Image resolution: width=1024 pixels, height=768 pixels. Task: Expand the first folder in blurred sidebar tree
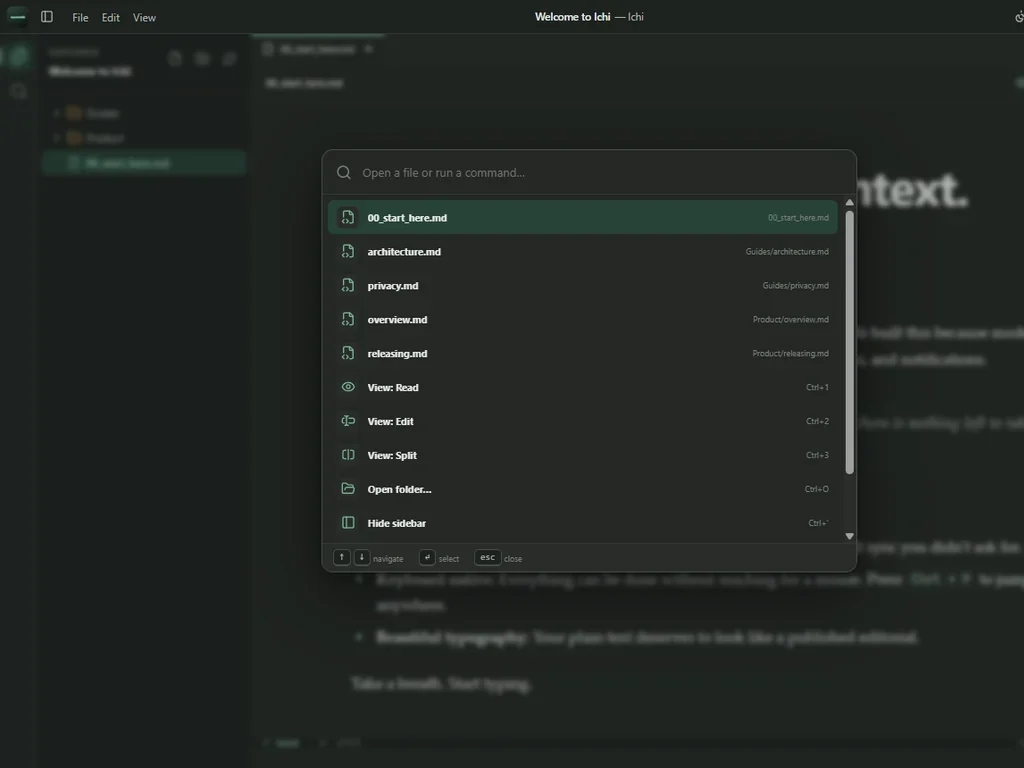57,113
